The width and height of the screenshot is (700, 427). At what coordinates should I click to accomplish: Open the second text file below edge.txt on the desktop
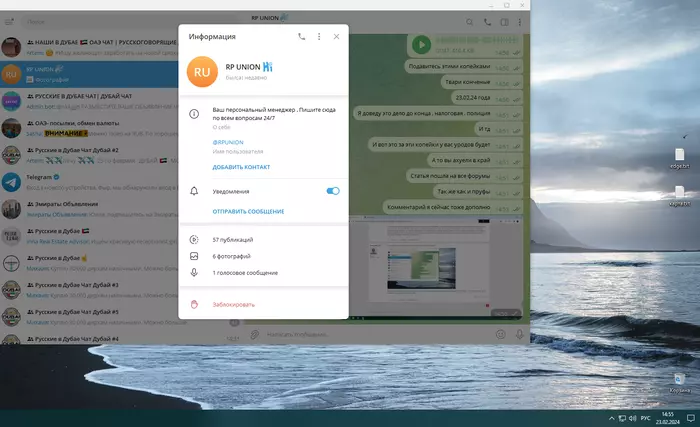(x=679, y=197)
